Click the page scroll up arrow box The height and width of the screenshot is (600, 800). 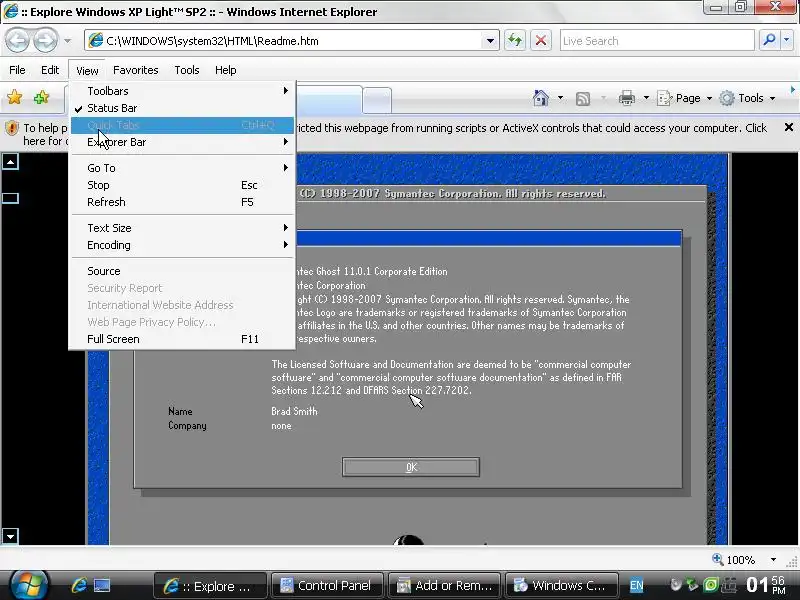point(10,161)
